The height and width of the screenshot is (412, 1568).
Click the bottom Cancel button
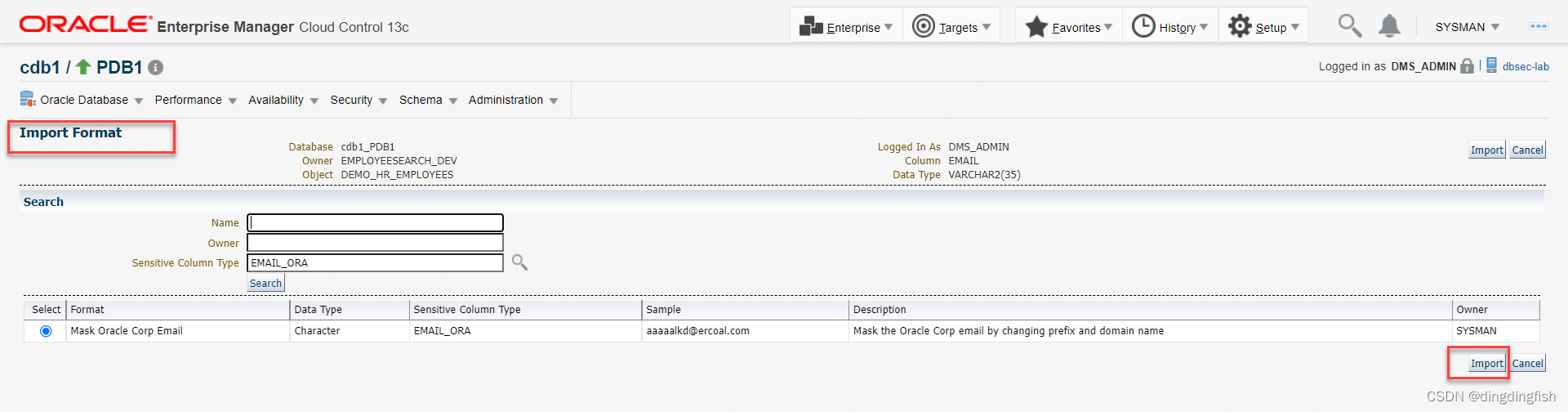point(1527,363)
